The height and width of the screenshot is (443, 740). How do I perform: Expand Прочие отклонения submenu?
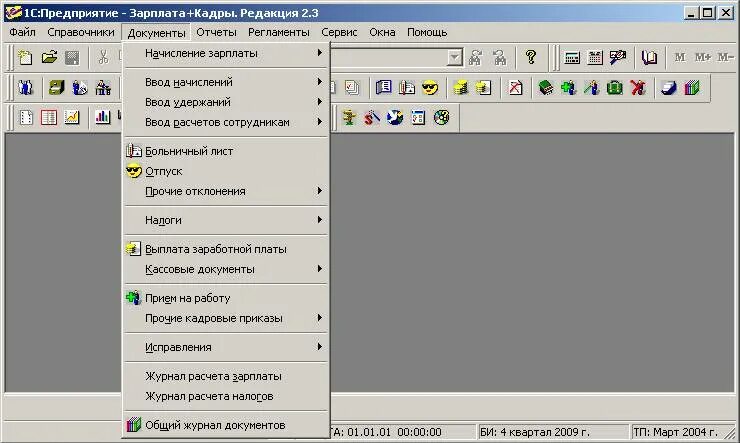click(x=226, y=191)
